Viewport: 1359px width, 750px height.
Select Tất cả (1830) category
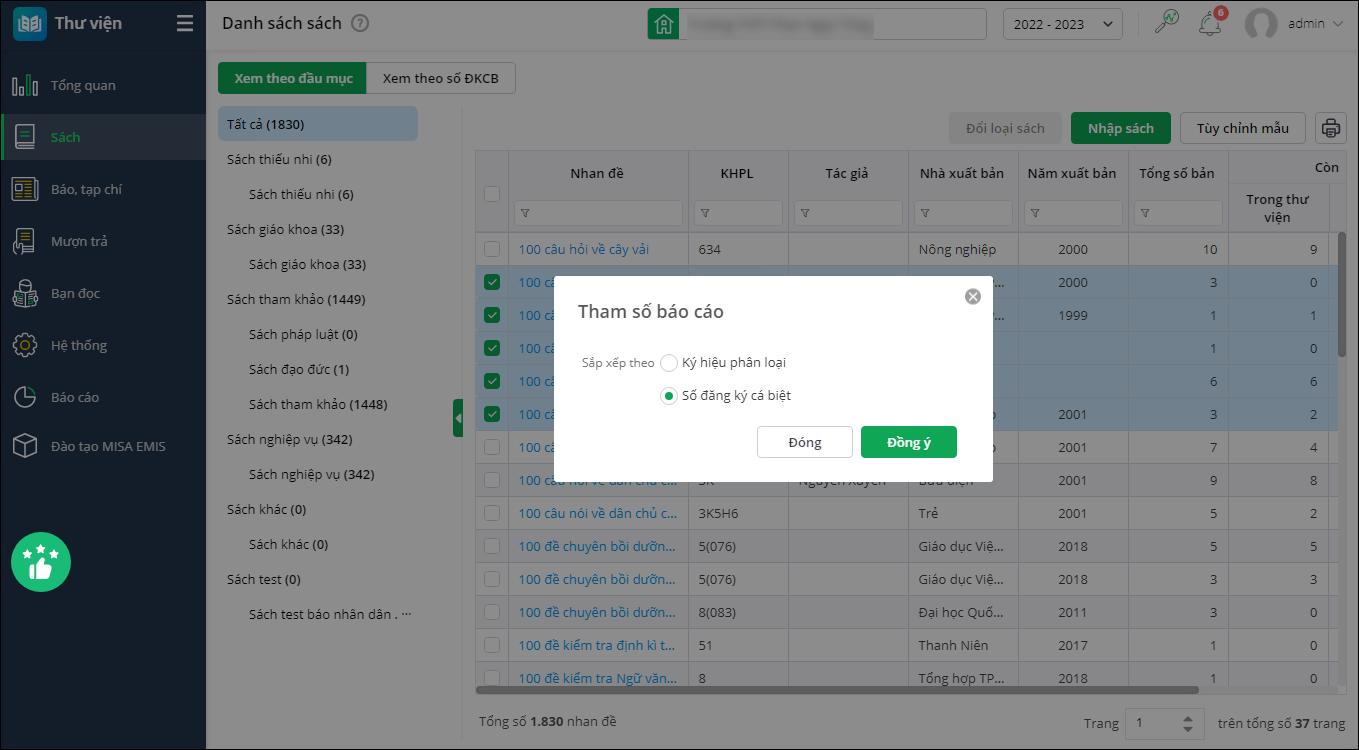tap(318, 124)
